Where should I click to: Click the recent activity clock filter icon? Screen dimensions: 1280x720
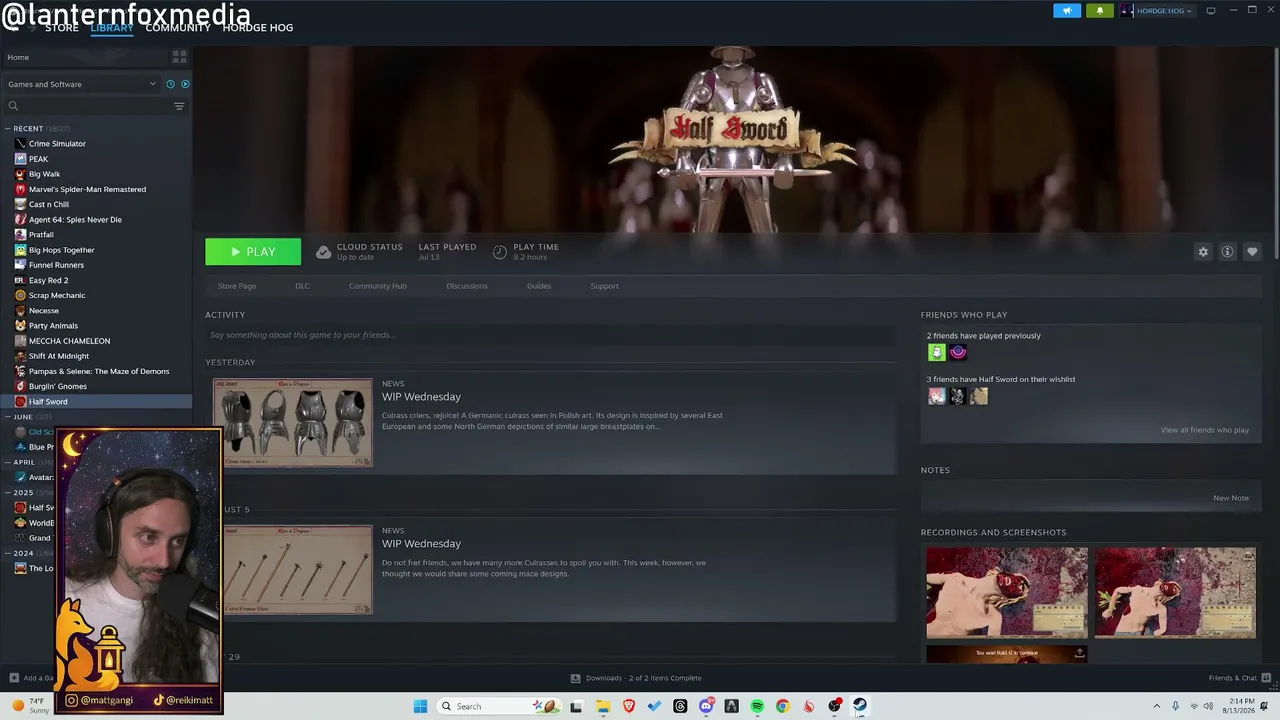(x=170, y=84)
